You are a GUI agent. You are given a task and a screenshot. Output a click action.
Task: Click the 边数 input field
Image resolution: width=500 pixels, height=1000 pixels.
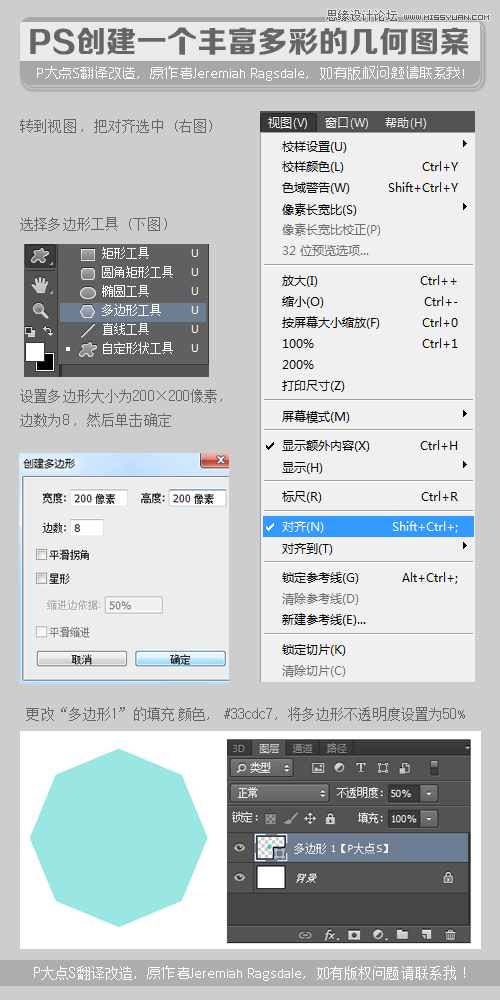(x=87, y=527)
